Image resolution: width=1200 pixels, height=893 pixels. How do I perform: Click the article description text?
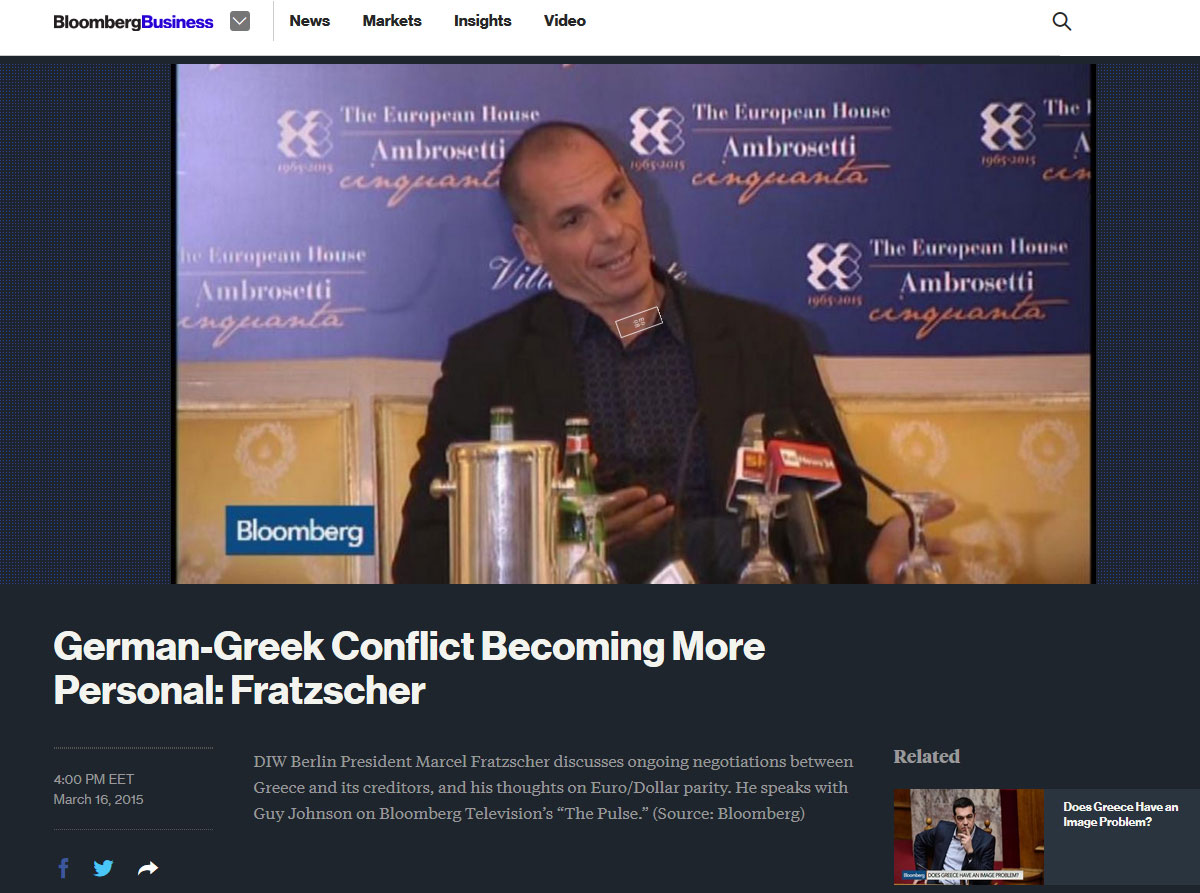(553, 788)
